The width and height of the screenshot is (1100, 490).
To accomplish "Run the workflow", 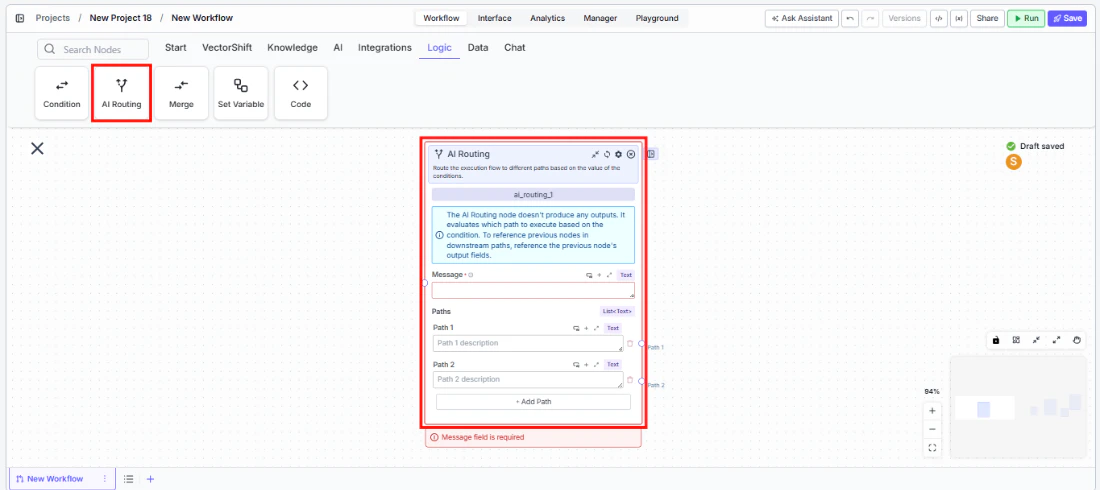I will 1026,18.
